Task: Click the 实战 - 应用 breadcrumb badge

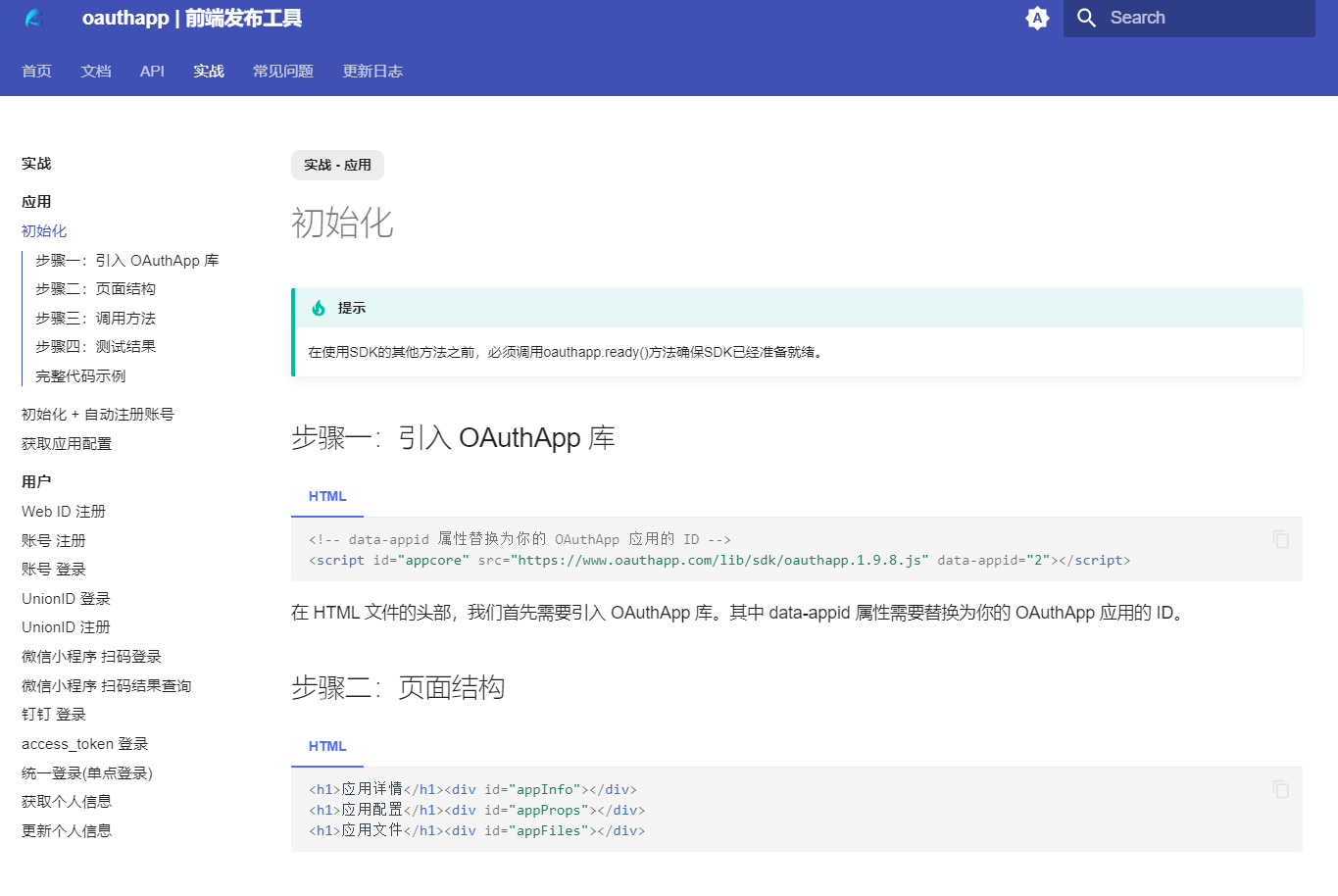Action: coord(337,165)
